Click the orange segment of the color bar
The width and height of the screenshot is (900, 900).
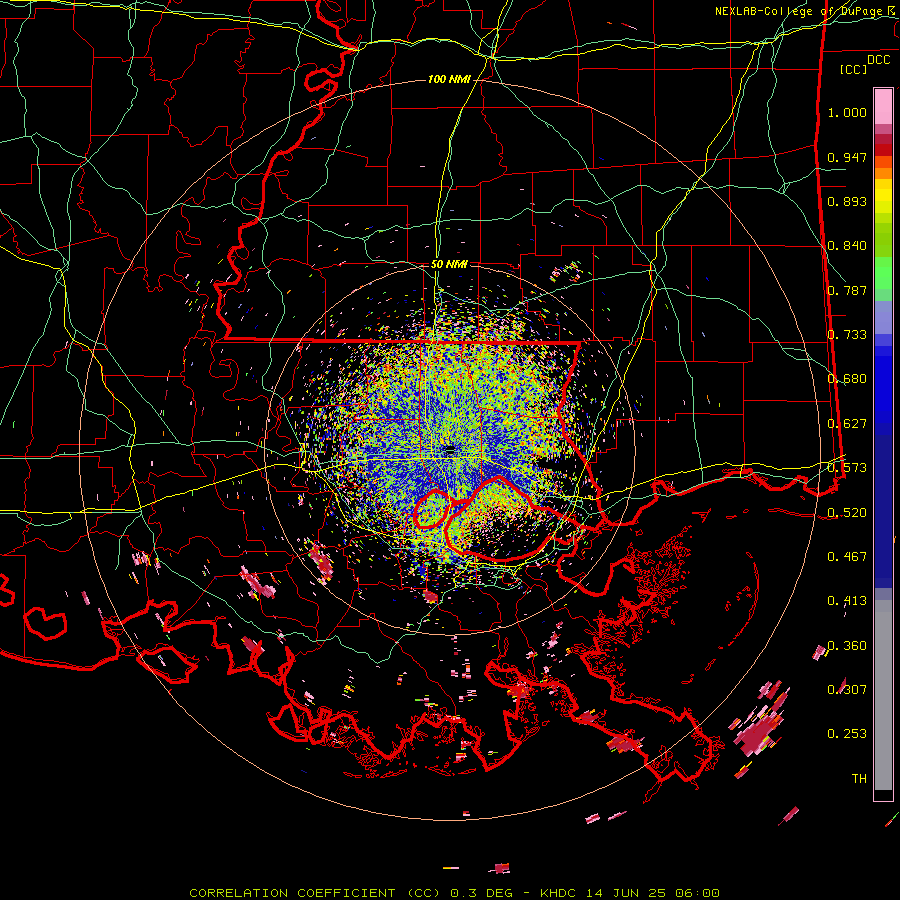pos(883,168)
